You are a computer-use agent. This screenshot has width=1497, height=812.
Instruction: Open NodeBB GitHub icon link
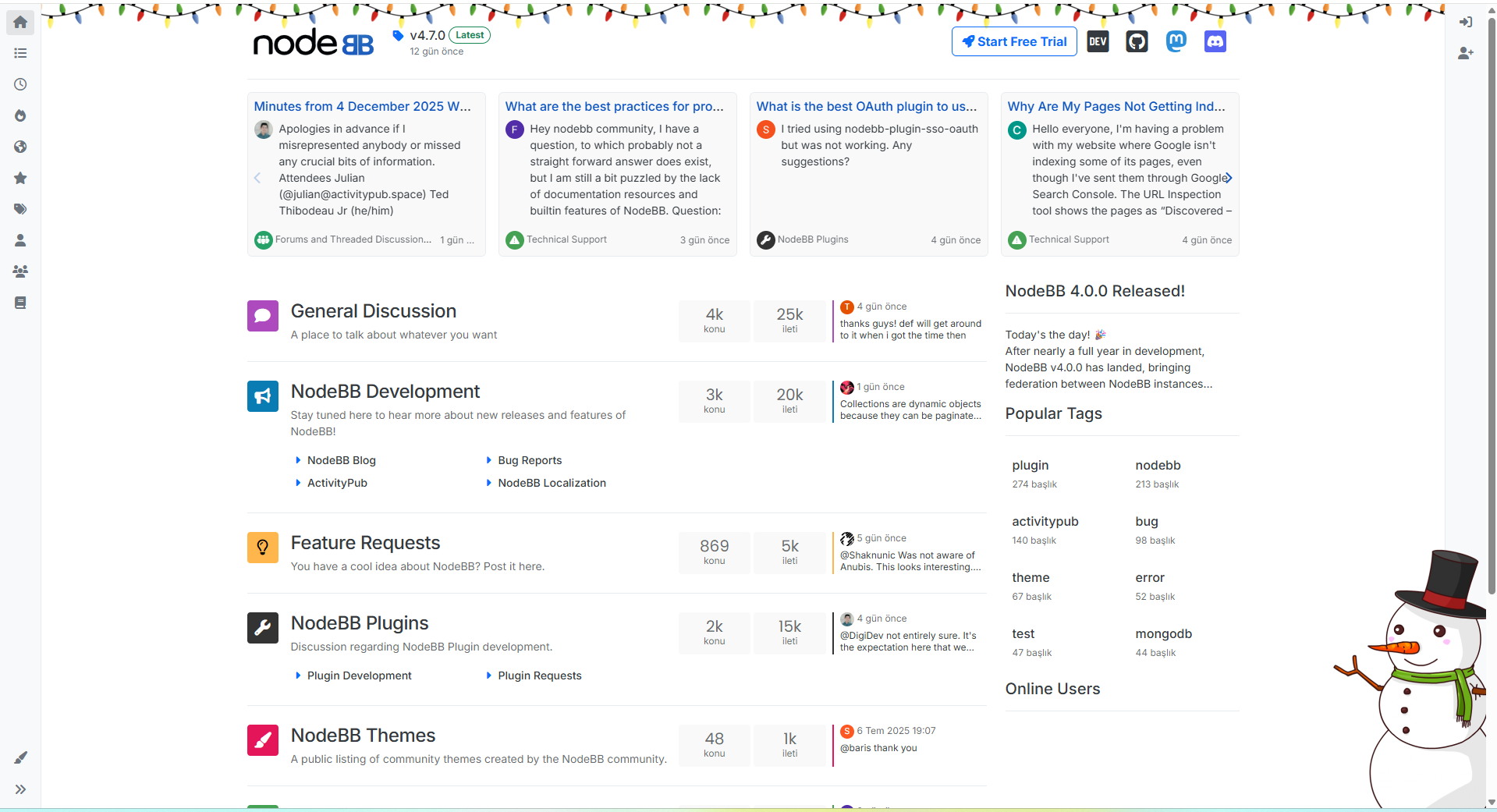(1137, 41)
